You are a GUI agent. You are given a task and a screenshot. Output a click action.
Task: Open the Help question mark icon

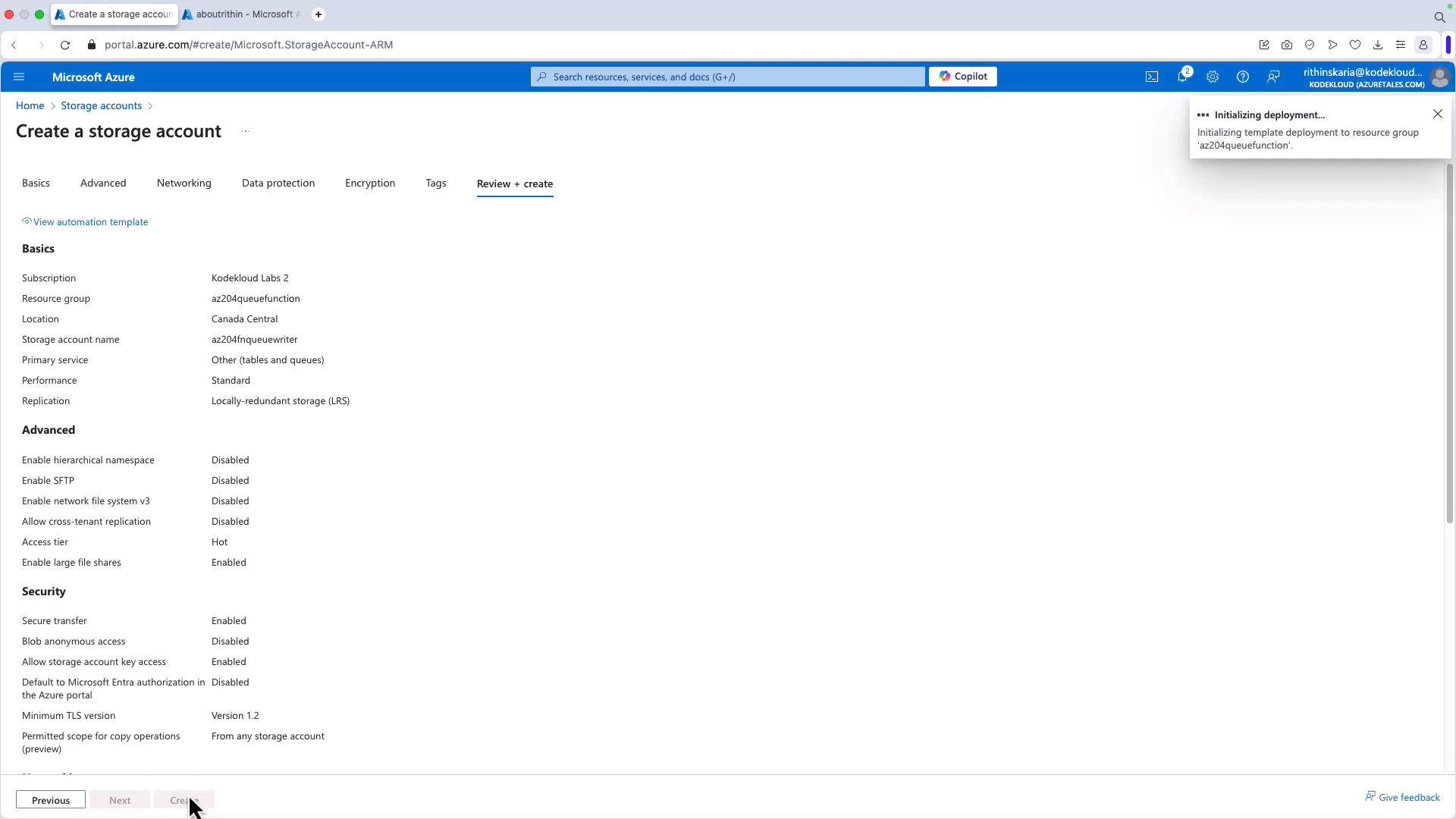pyautogui.click(x=1243, y=77)
